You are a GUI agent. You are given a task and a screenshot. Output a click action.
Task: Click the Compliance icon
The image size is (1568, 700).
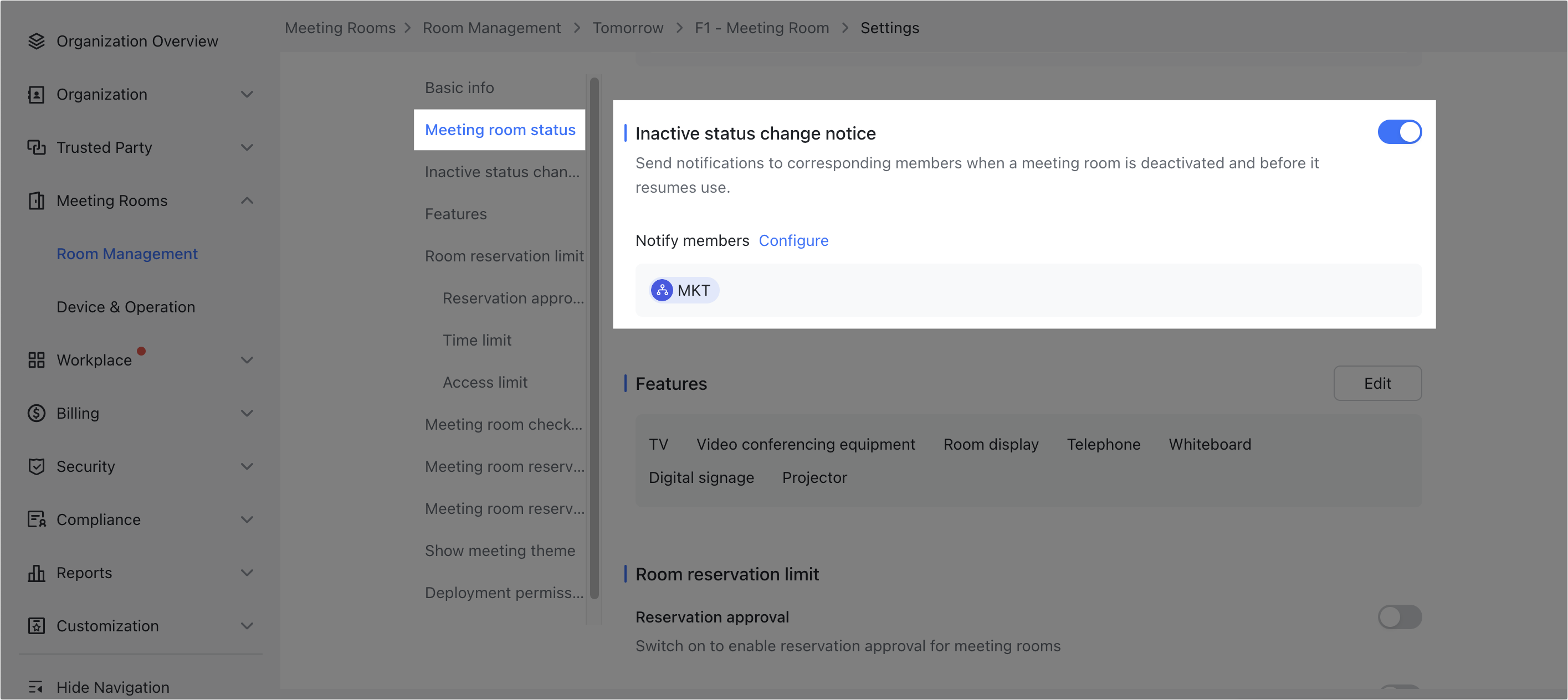(37, 519)
